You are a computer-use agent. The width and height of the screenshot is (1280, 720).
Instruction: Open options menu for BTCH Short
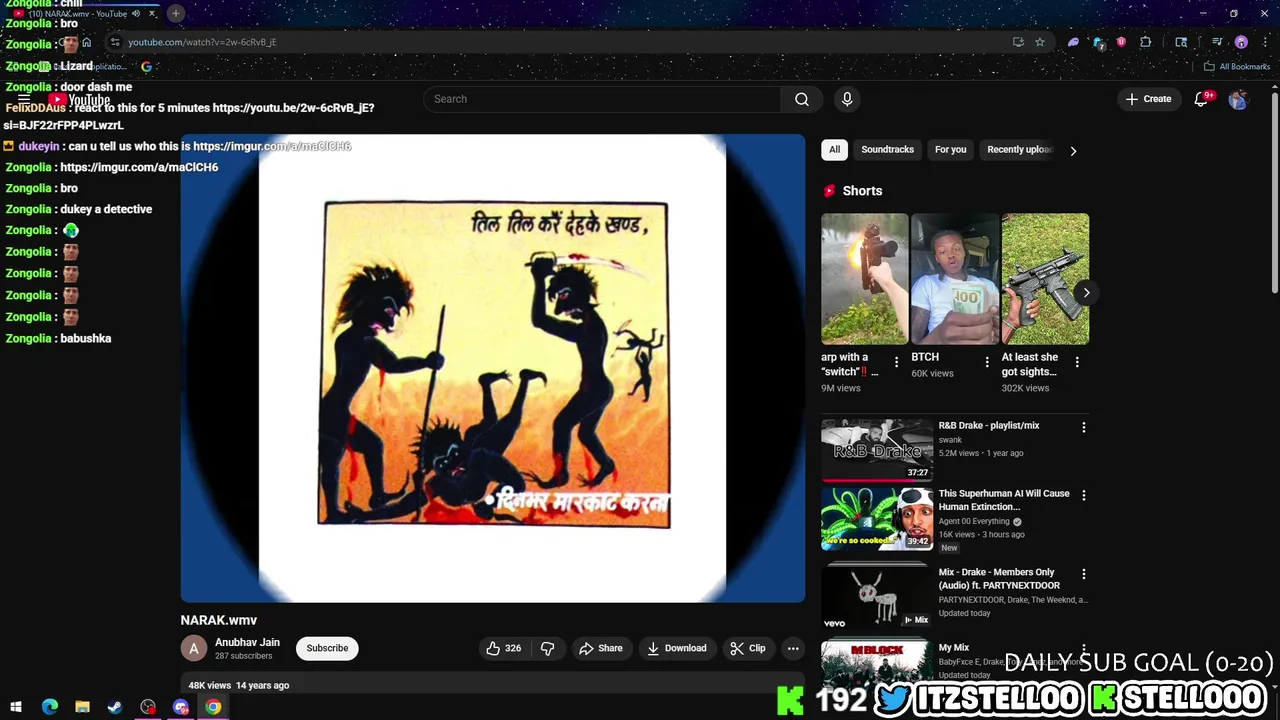pos(987,362)
